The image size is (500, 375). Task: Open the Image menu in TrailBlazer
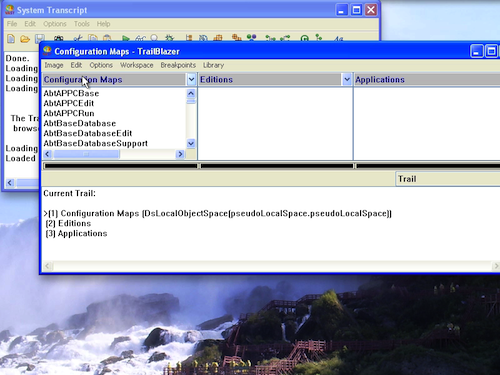[x=54, y=65]
